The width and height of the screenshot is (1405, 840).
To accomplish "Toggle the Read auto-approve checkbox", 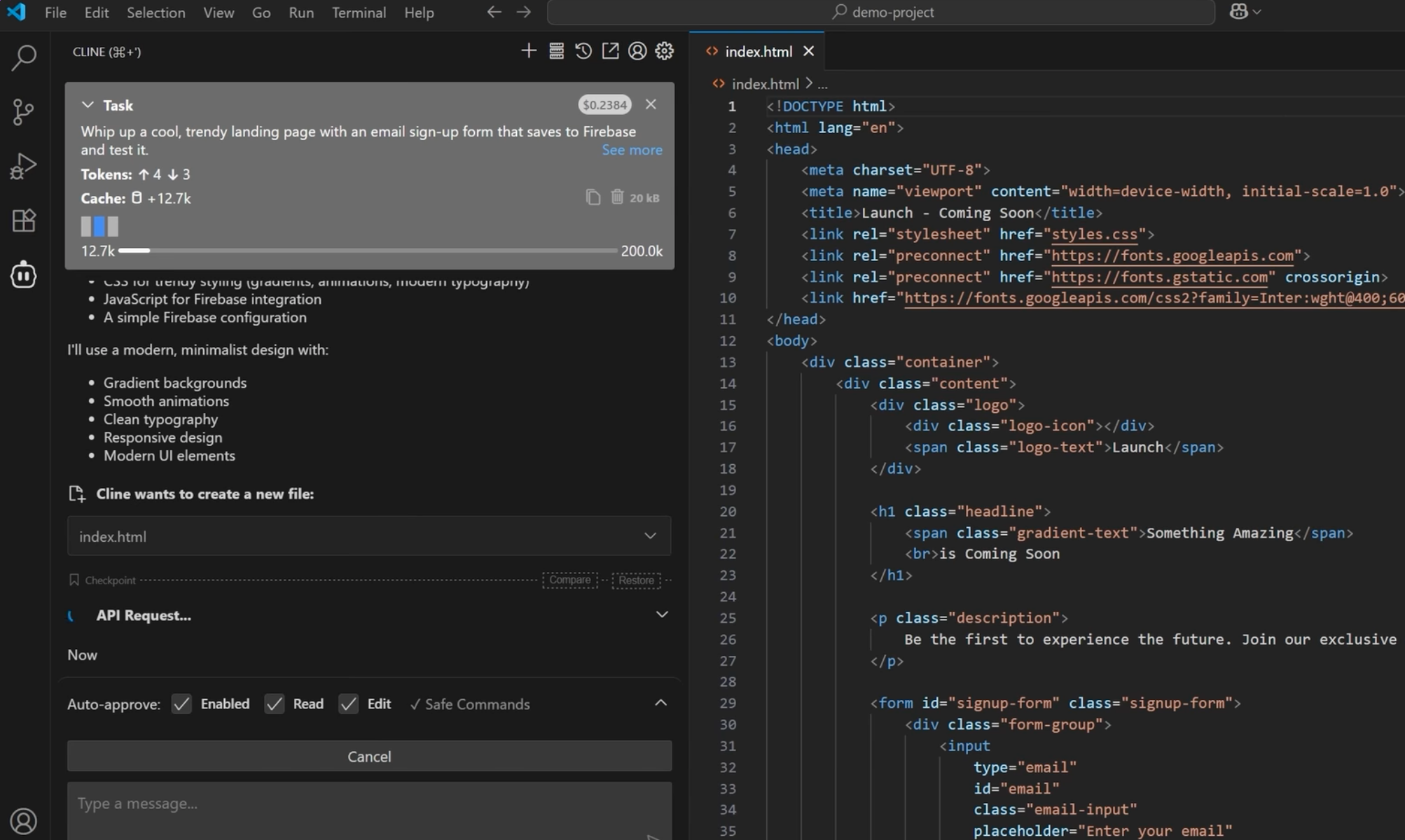I will pos(275,704).
